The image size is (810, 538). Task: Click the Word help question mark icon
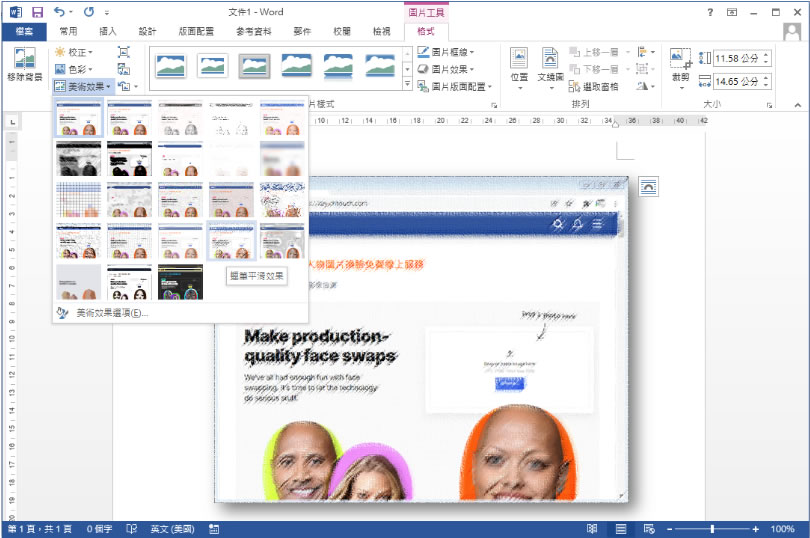[710, 12]
